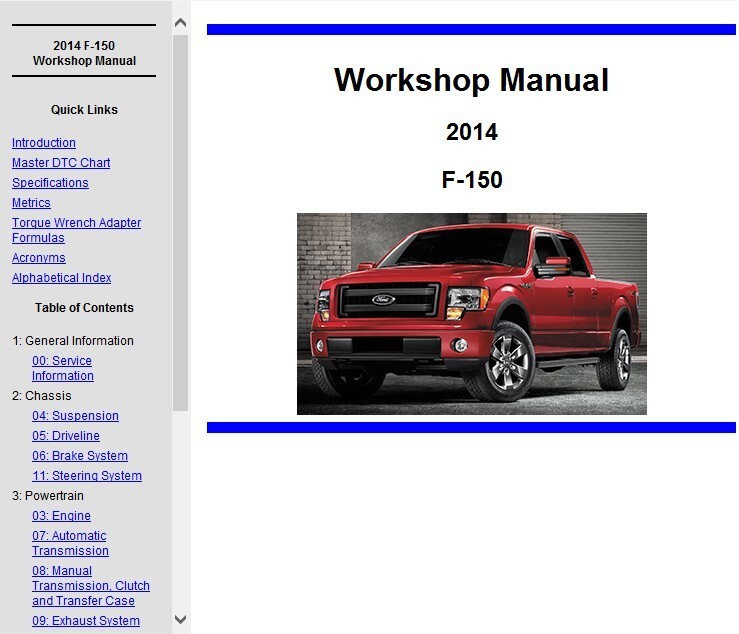Open the 09: Exhaust System section
The image size is (739, 634).
(86, 621)
